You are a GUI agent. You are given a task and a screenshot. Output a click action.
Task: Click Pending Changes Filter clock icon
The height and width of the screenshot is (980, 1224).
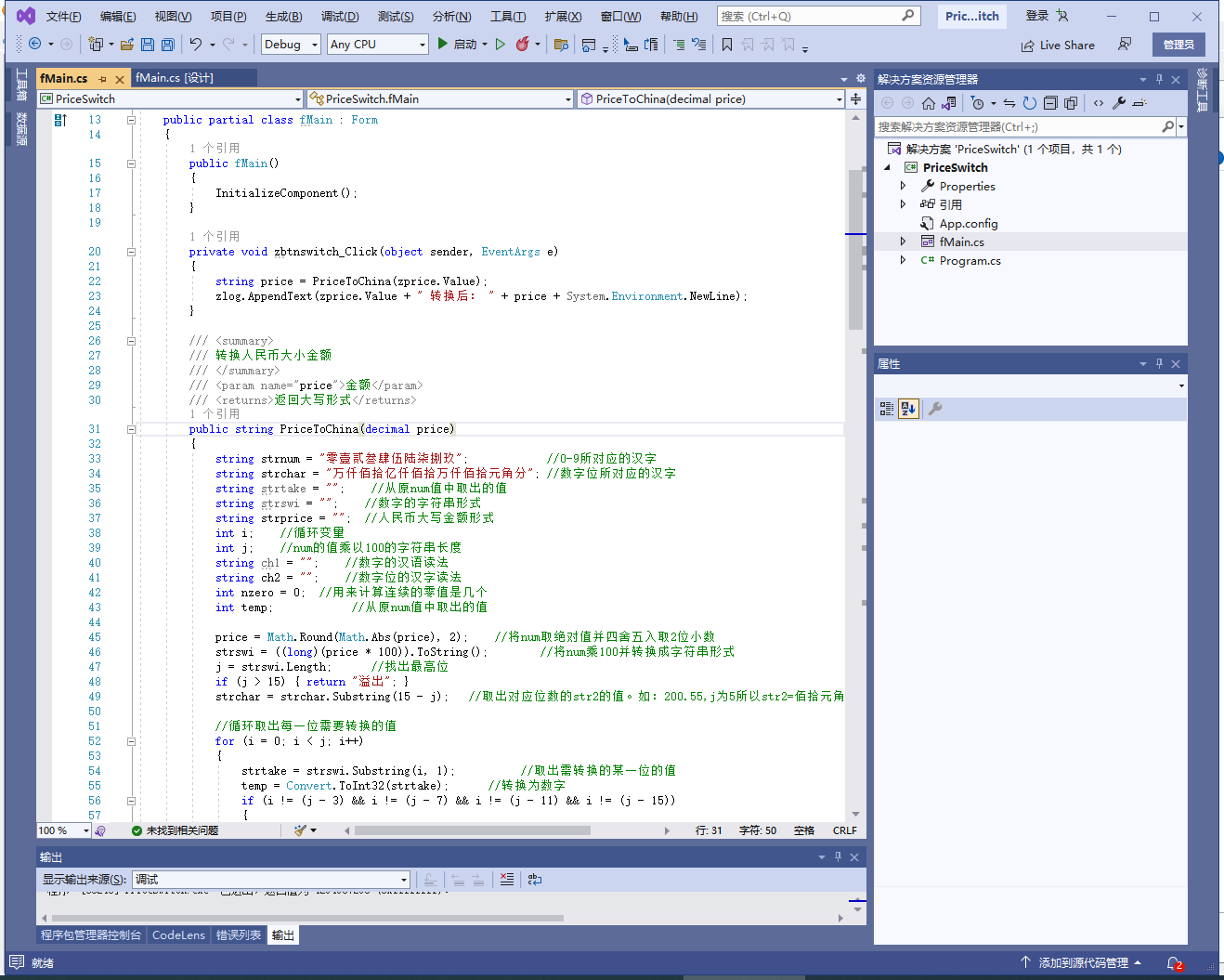pos(978,103)
